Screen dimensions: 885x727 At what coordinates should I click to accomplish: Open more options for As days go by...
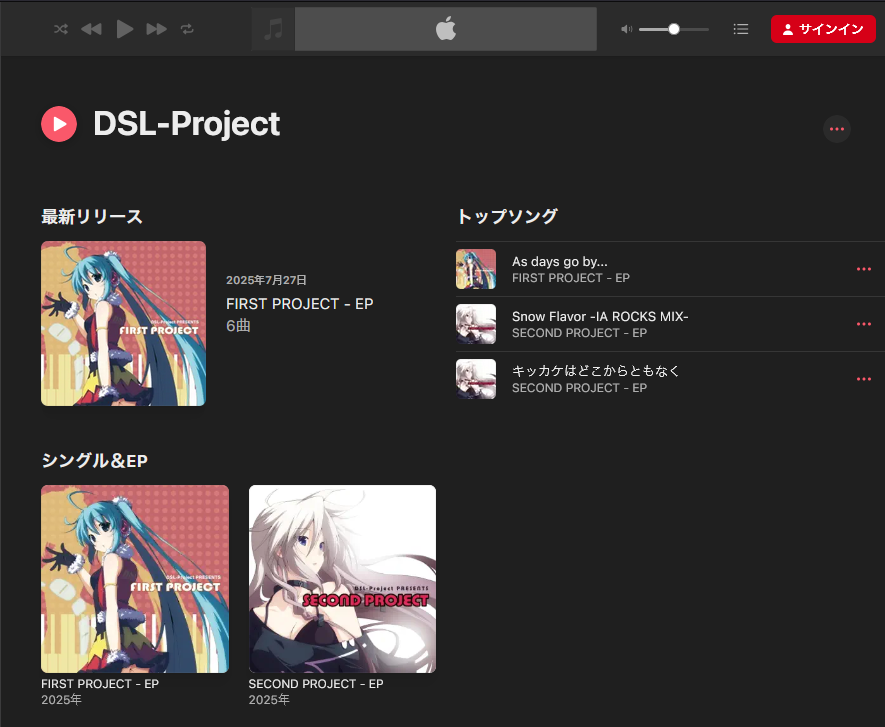pyautogui.click(x=864, y=269)
